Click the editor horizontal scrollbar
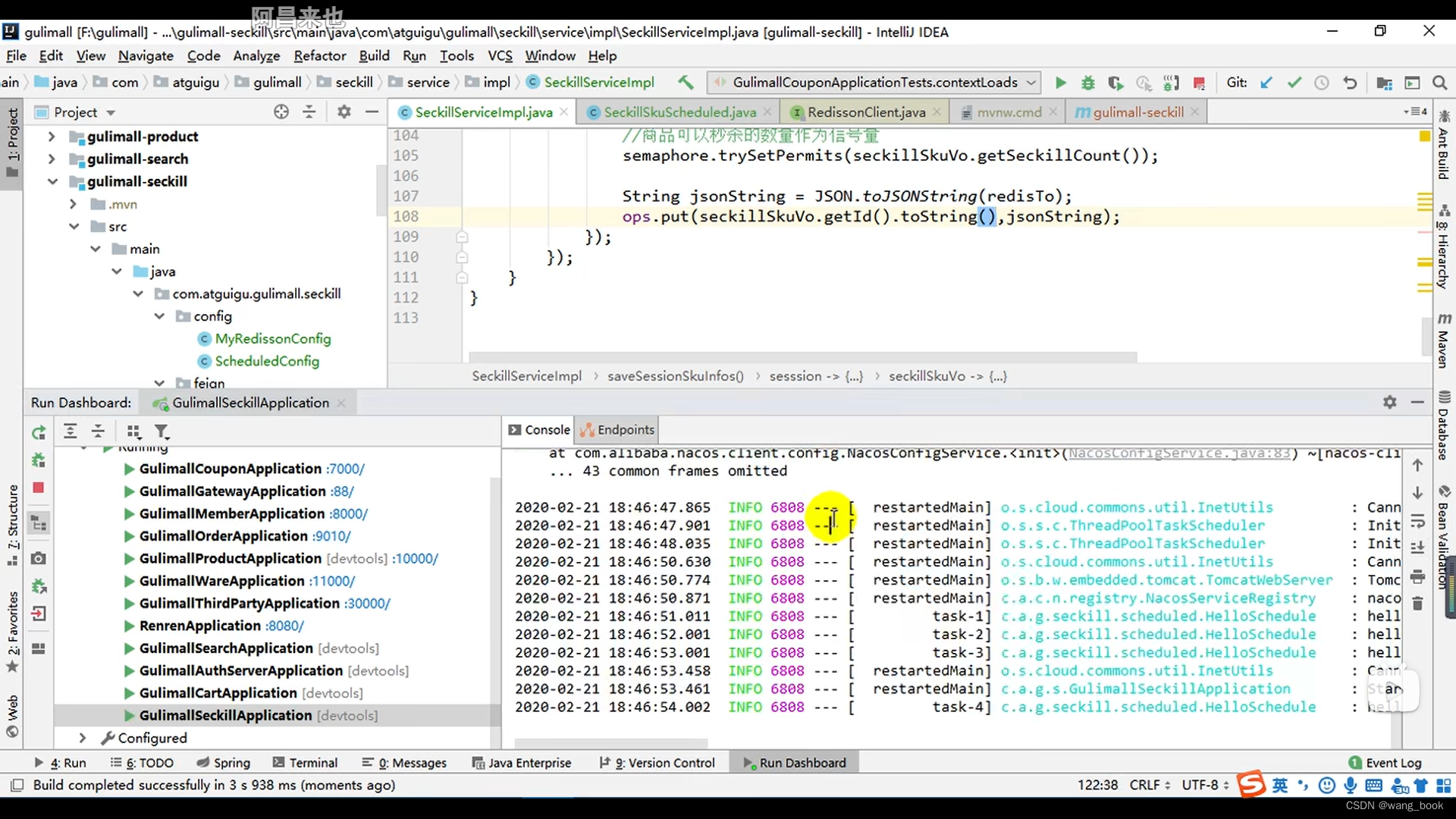The image size is (1456, 819). tap(802, 357)
